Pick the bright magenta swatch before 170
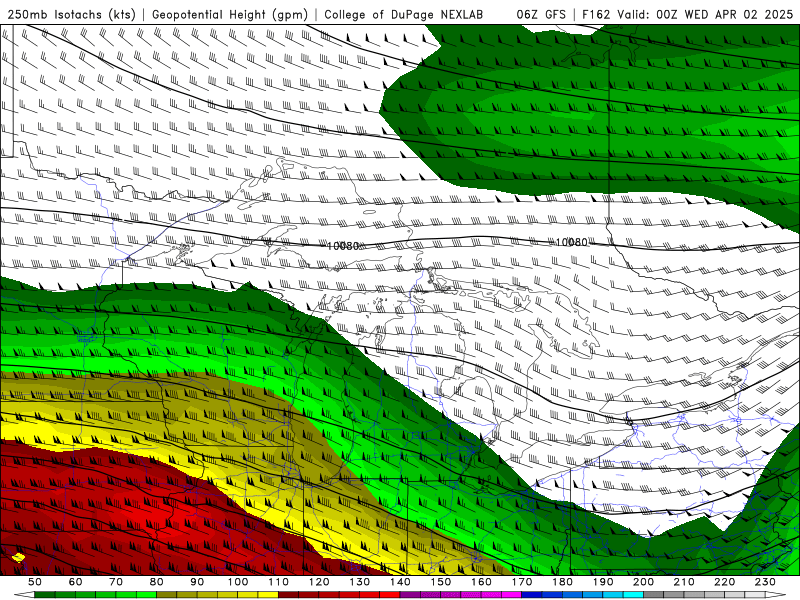The width and height of the screenshot is (800, 600). (x=511, y=595)
